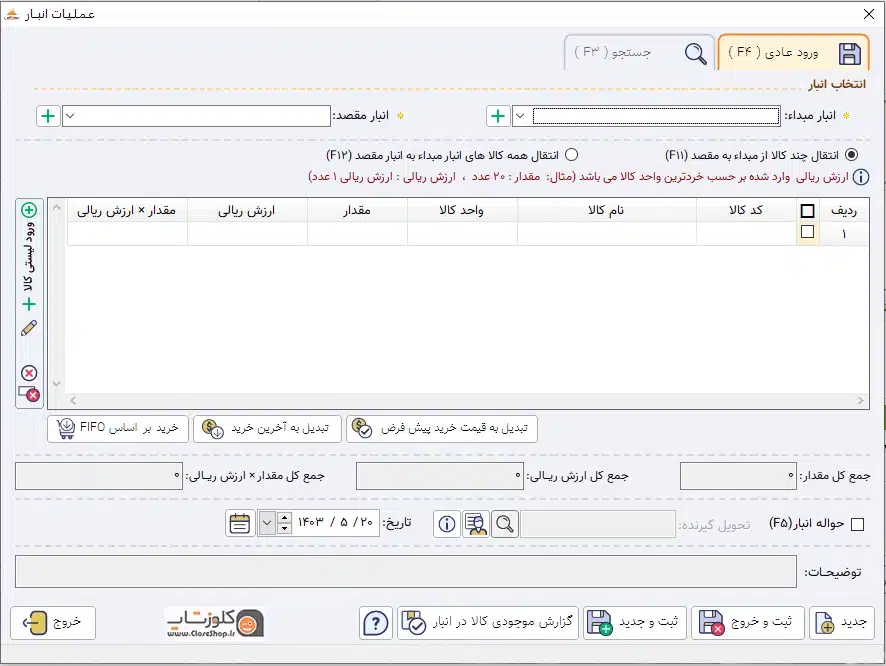Click the horizontal scrollbar right arrow
The height and width of the screenshot is (666, 886).
click(861, 401)
